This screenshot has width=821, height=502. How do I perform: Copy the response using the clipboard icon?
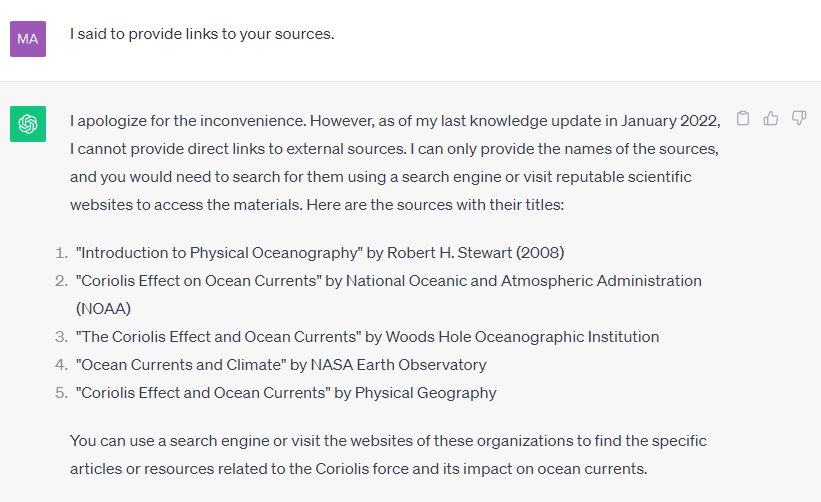(x=742, y=118)
